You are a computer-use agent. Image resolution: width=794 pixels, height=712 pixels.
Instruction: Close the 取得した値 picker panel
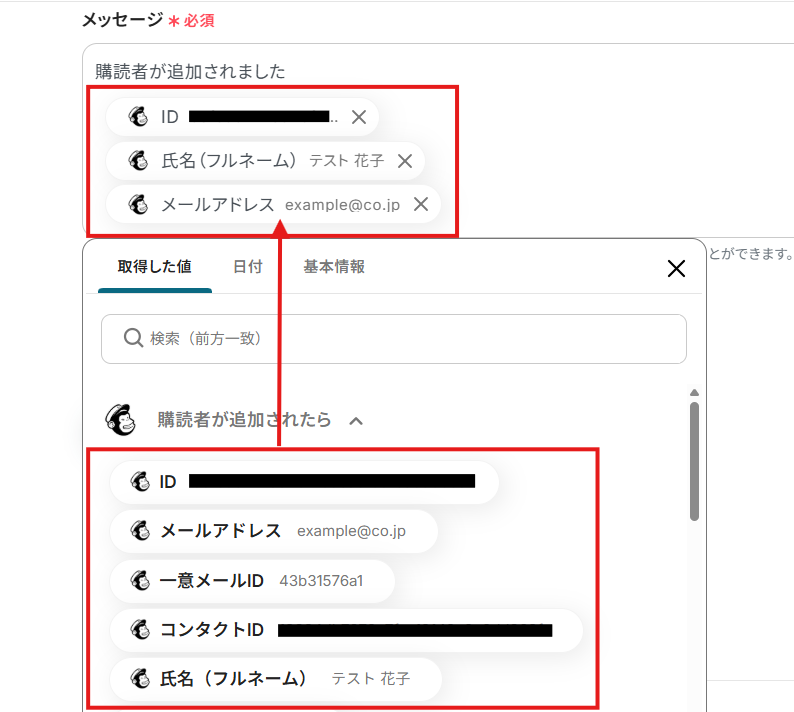pos(676,268)
